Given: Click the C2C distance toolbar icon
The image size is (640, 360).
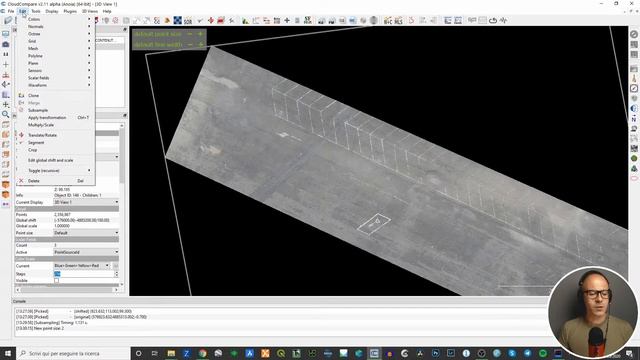Looking at the screenshot, I should tap(388, 20).
